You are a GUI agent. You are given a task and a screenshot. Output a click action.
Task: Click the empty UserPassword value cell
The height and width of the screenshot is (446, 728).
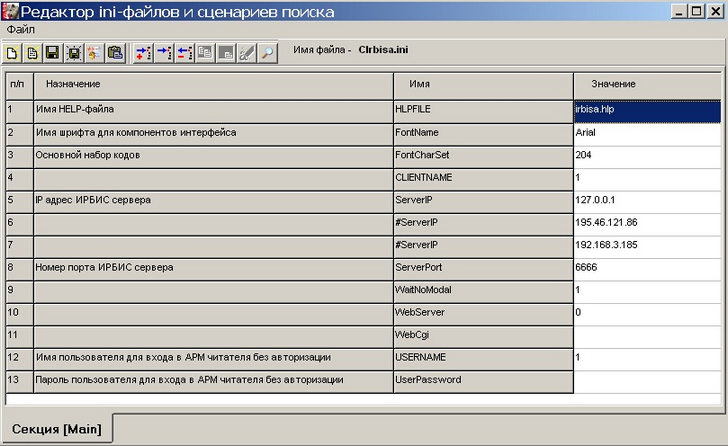[x=648, y=380]
